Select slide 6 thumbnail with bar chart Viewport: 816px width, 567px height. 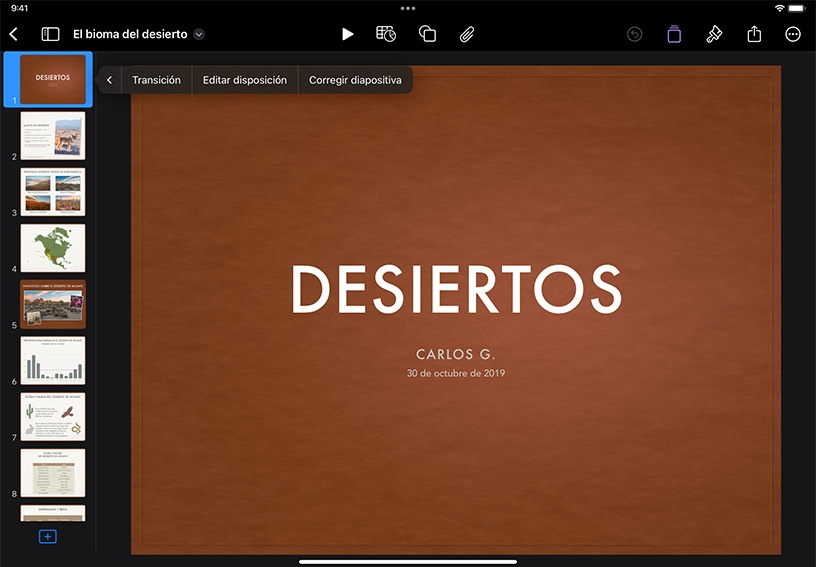tap(53, 360)
